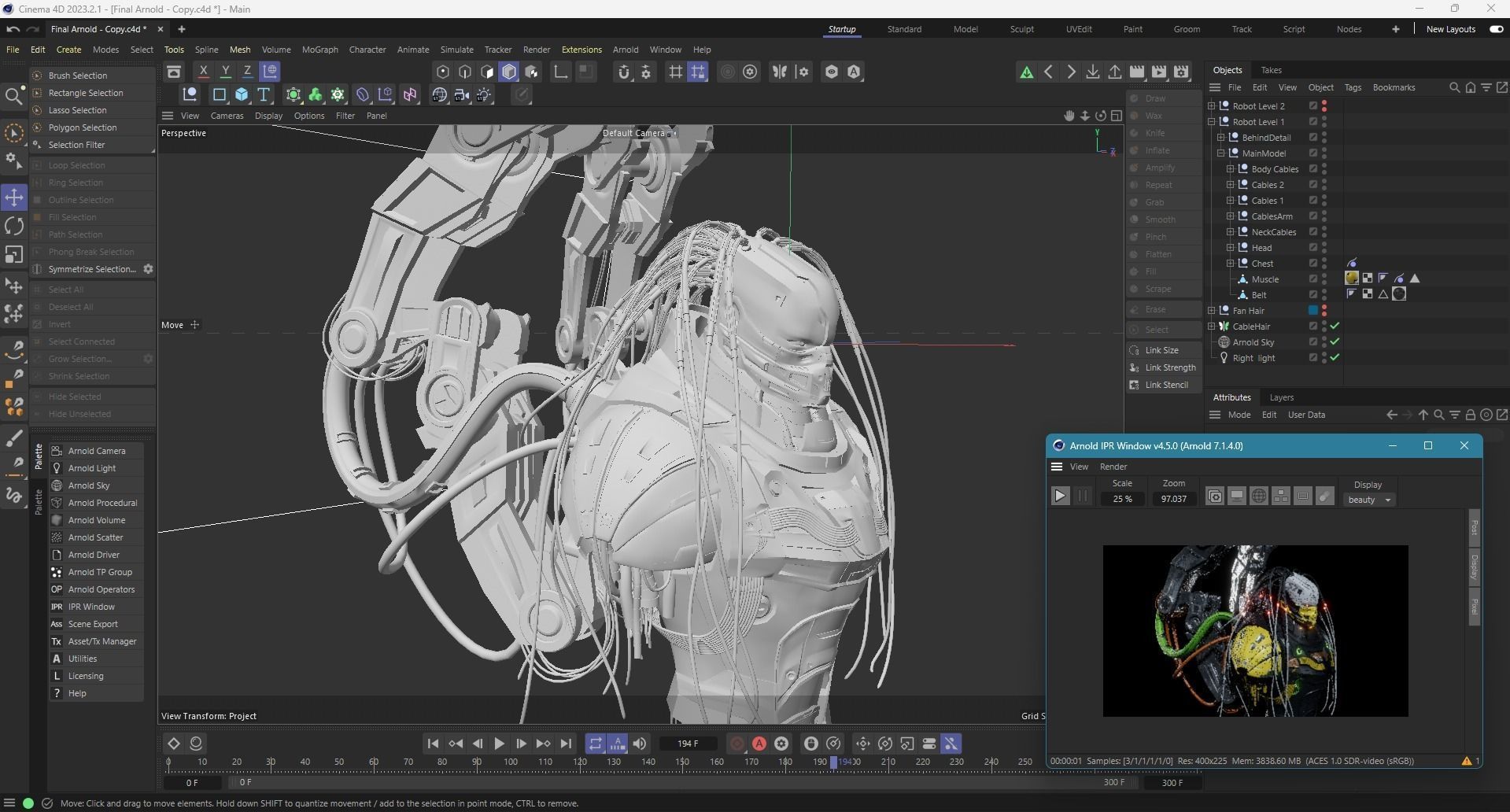Toggle Robot Level 2 visibility dots
This screenshot has height=812, width=1510.
pos(1324,106)
